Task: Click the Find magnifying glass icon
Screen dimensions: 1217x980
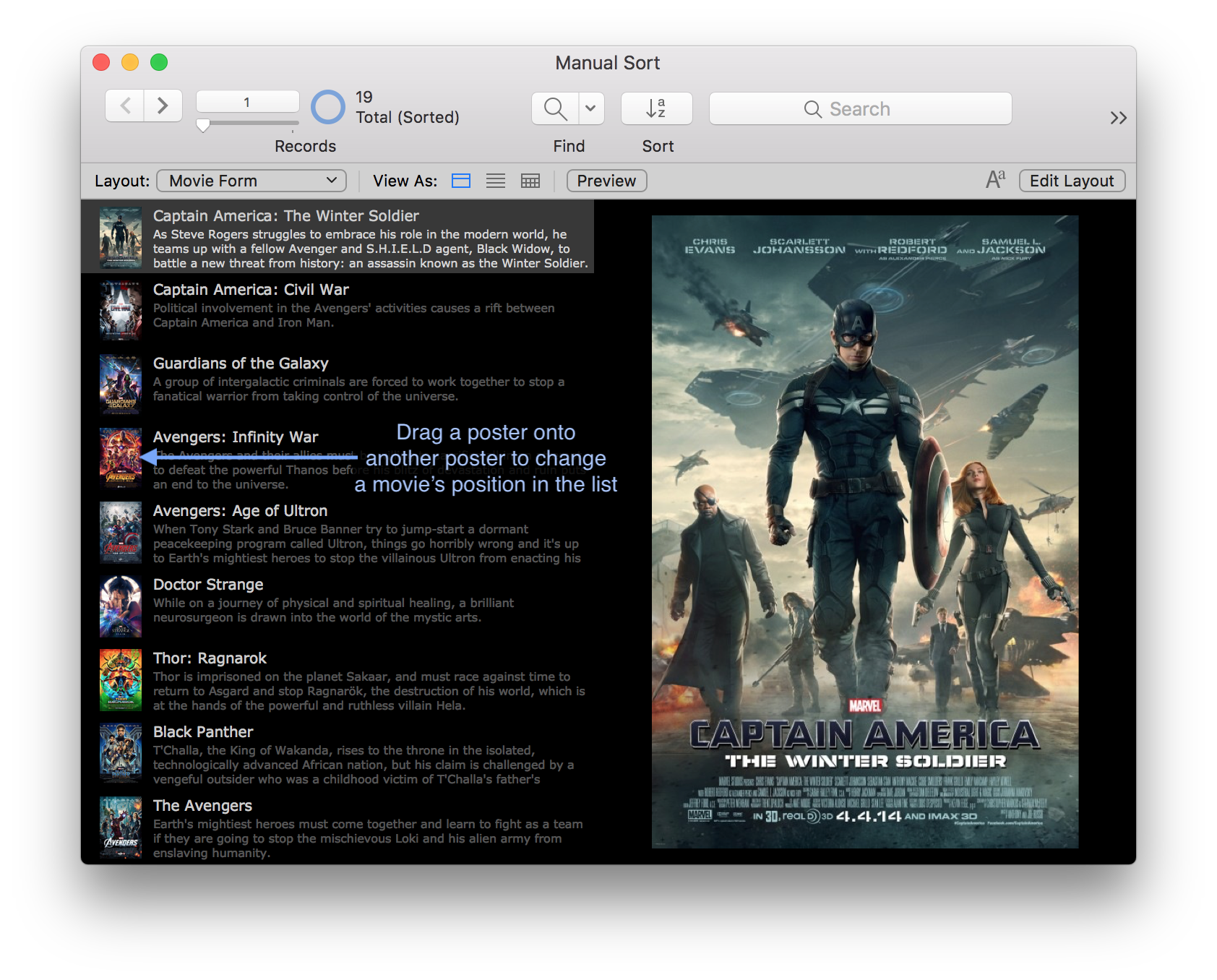Action: click(x=555, y=108)
